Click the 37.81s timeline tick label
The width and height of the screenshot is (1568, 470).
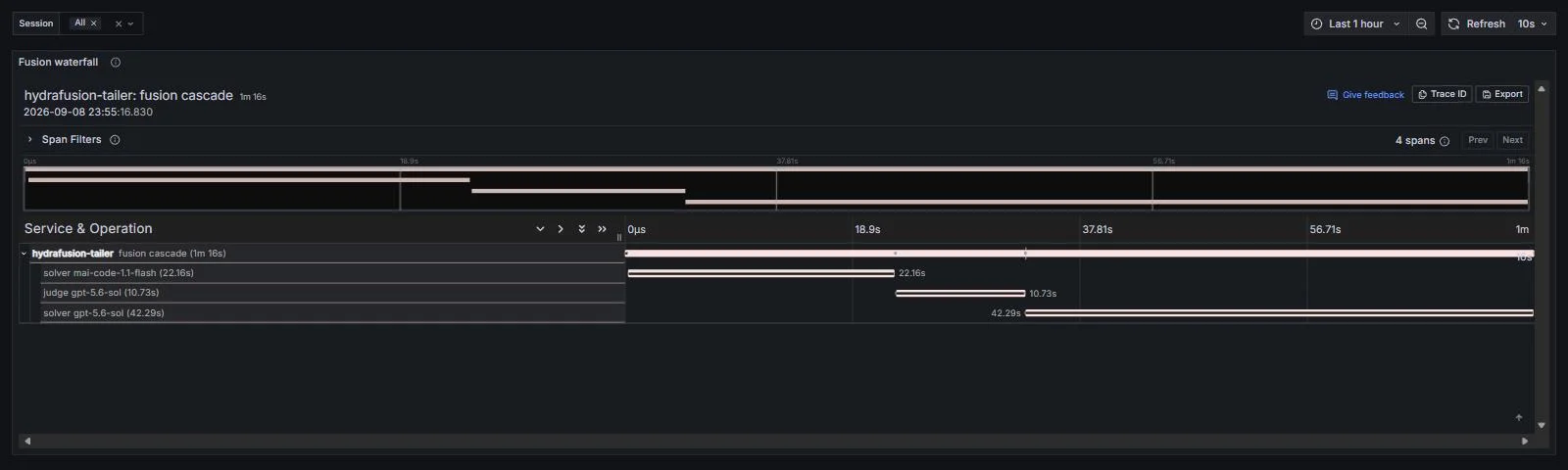coord(1097,230)
